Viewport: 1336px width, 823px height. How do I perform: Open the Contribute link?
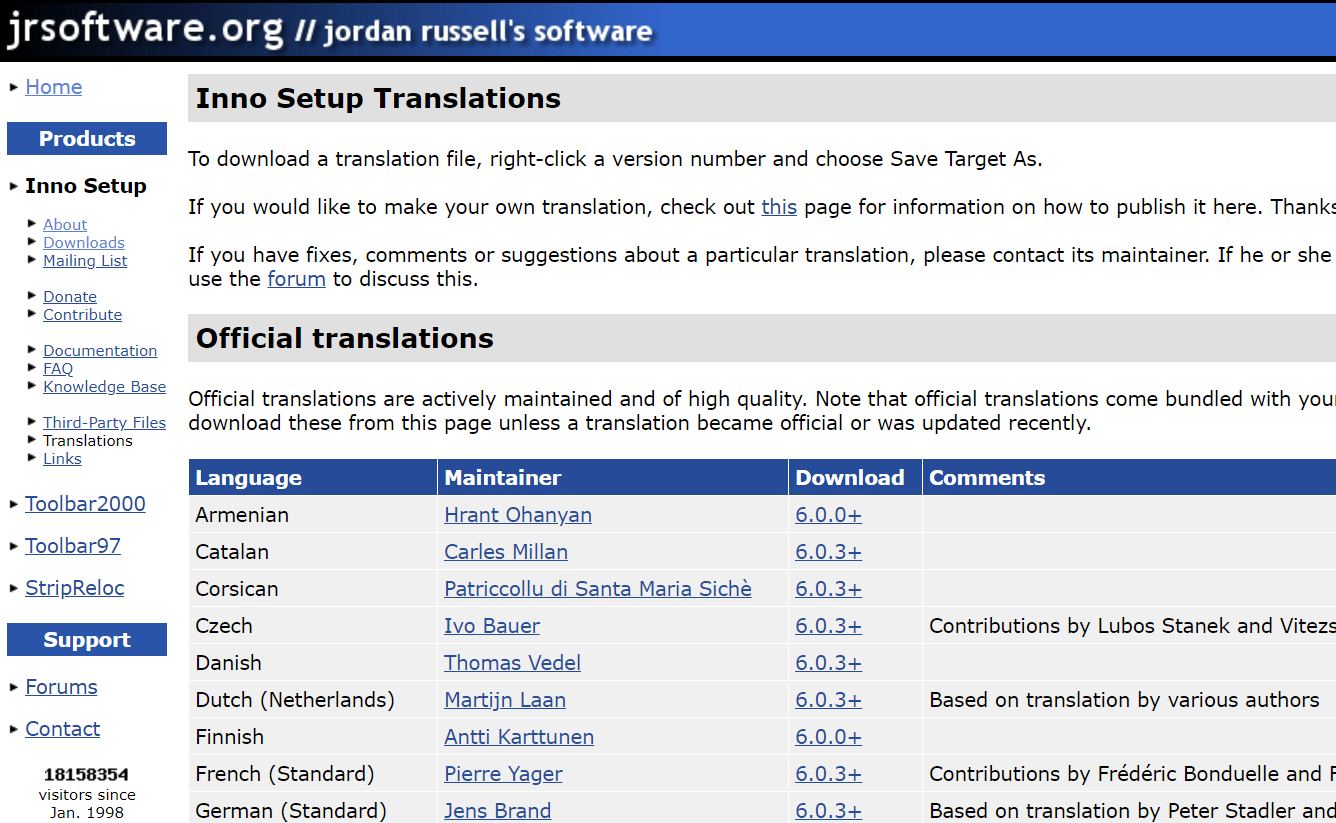pyautogui.click(x=82, y=314)
